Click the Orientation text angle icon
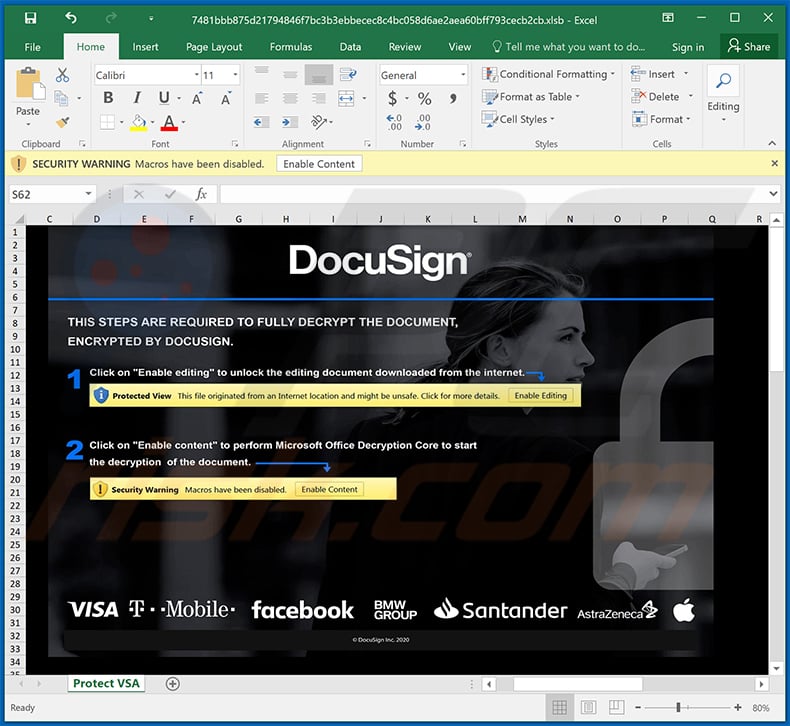790x726 pixels. point(319,121)
